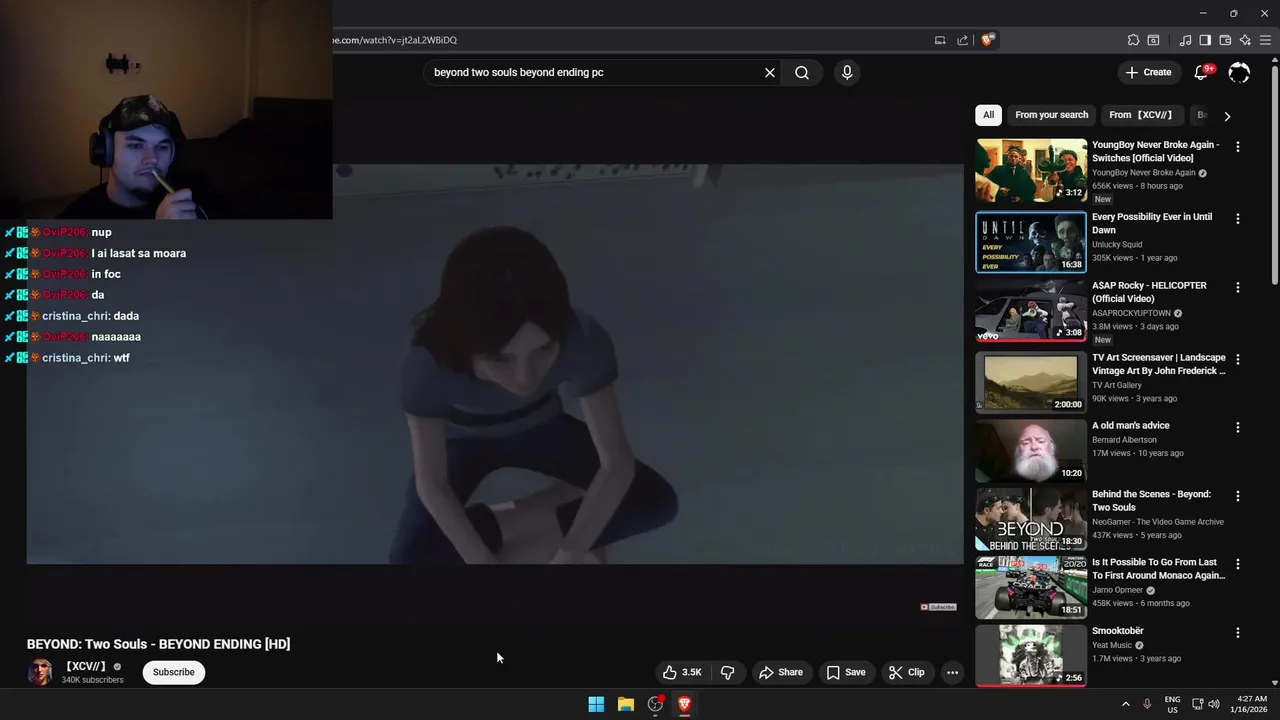Open more actions three-dot menu under video
Image resolution: width=1280 pixels, height=720 pixels.
953,672
